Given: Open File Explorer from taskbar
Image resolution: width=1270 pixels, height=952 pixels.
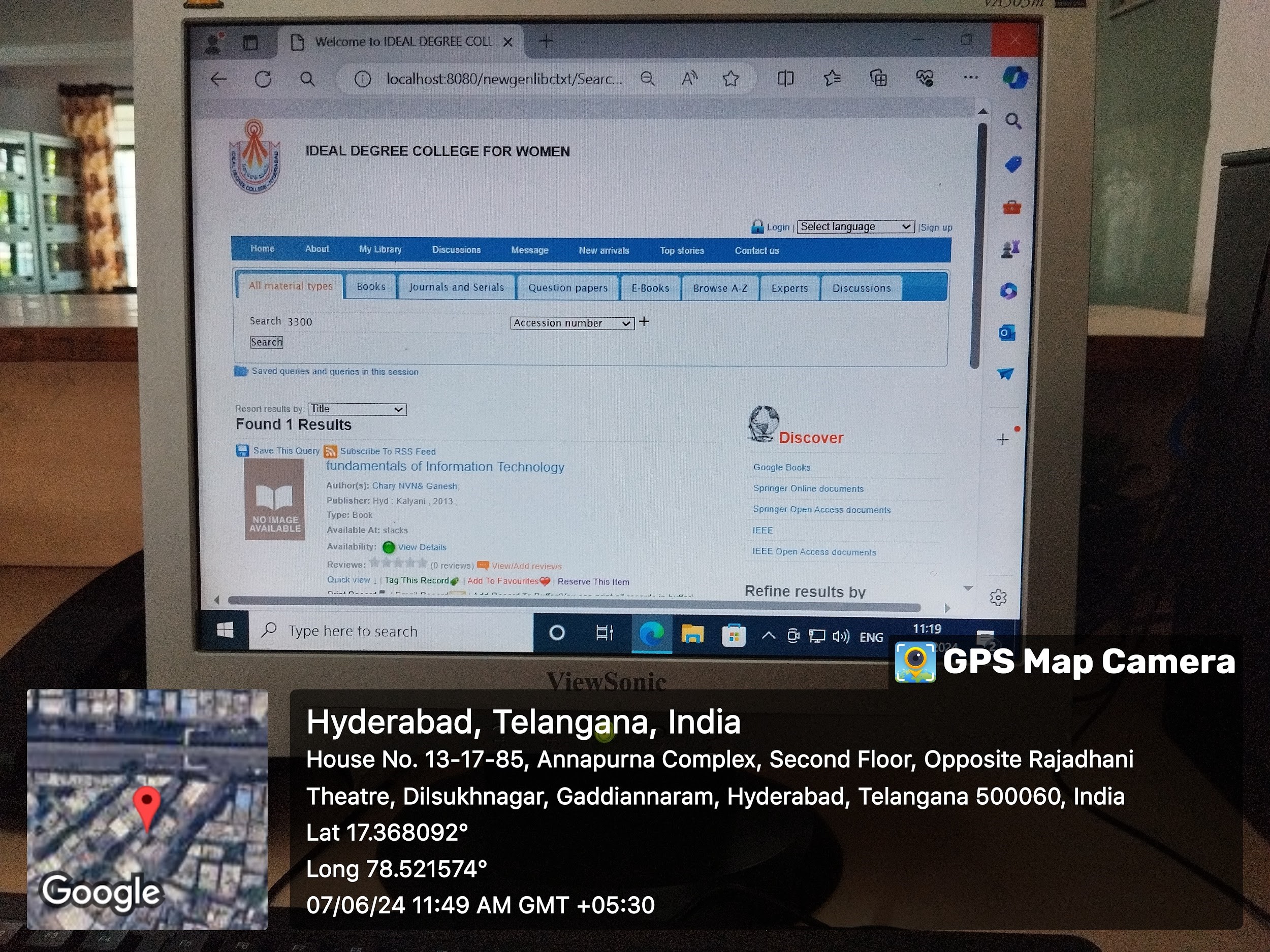Looking at the screenshot, I should point(692,634).
